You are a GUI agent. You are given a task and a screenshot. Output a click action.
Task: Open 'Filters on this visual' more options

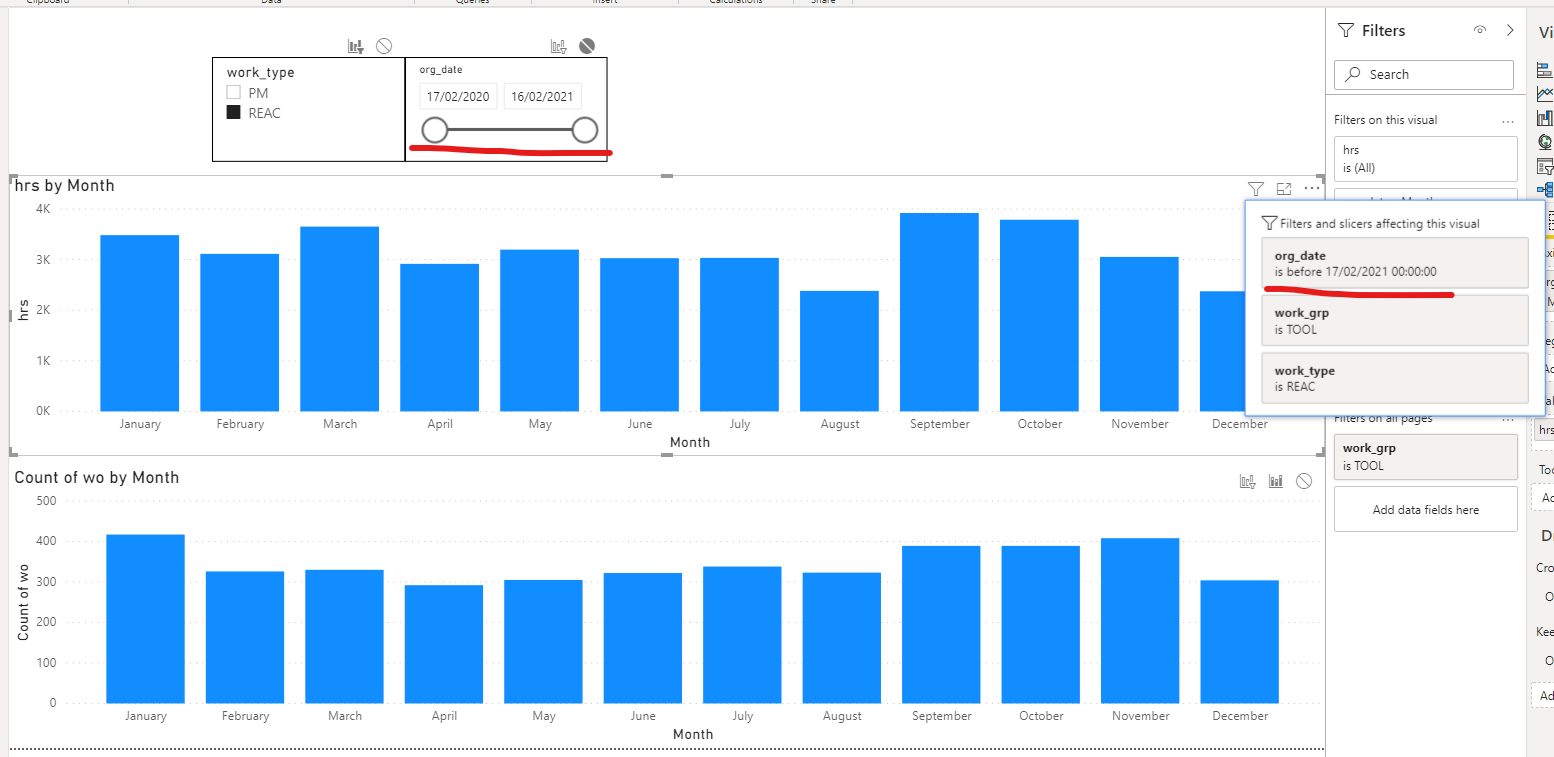(1508, 120)
